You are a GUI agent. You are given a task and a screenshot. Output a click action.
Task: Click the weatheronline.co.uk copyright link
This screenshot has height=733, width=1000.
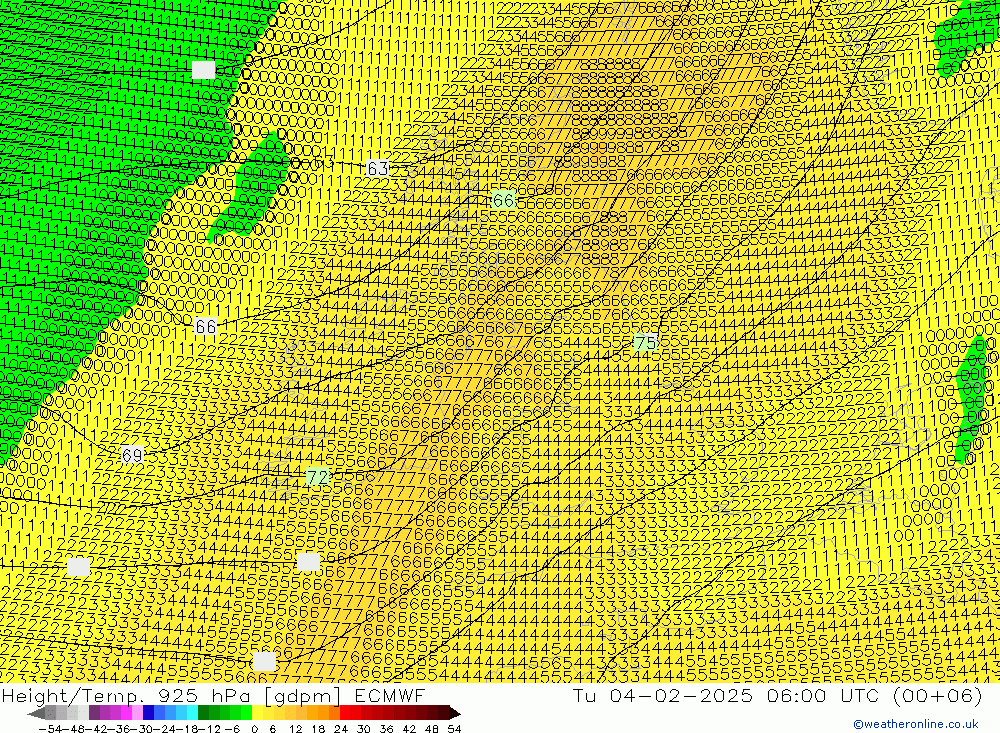(916, 724)
